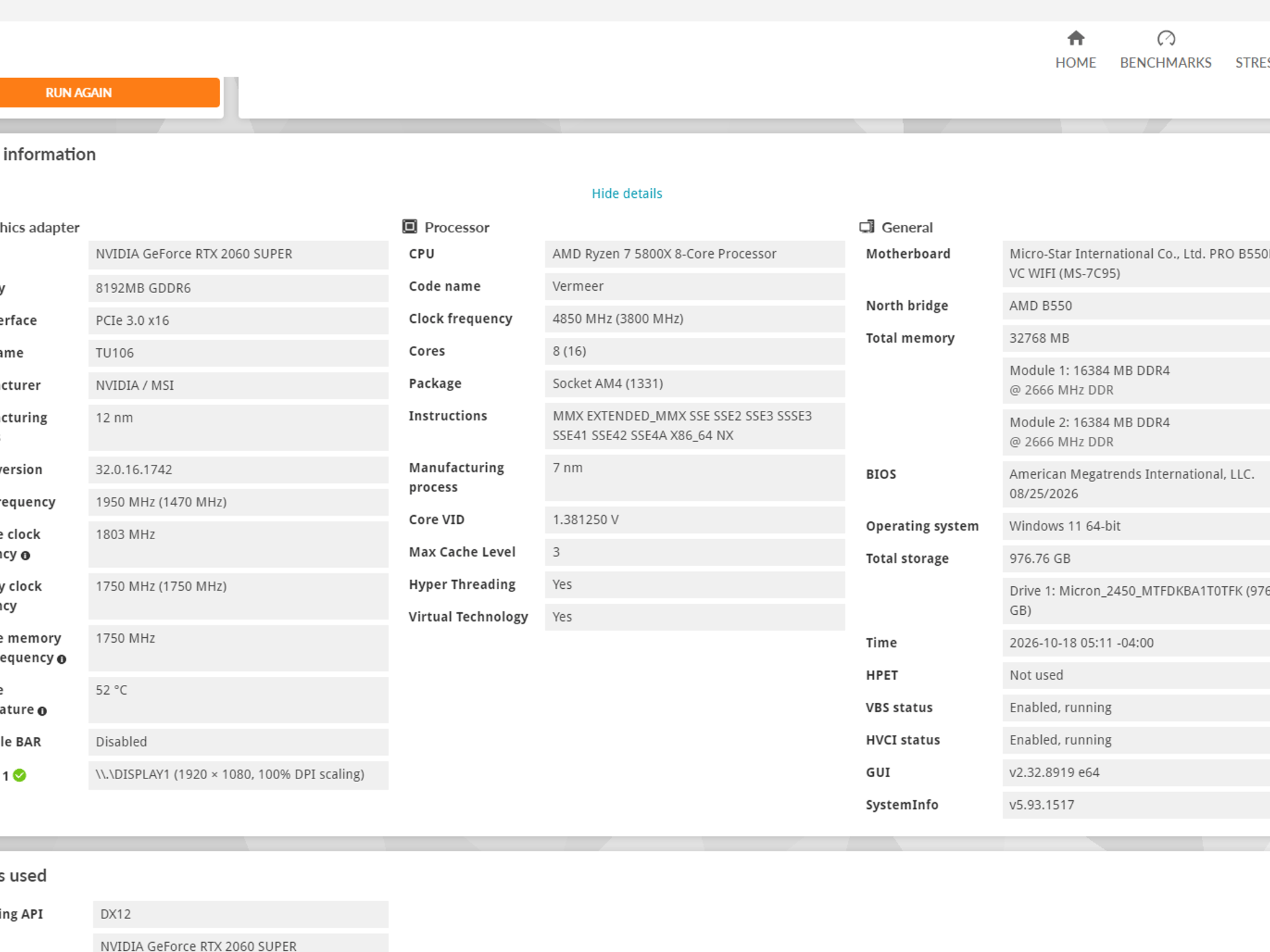Select the Core VID 1.381250 V value

coord(695,520)
